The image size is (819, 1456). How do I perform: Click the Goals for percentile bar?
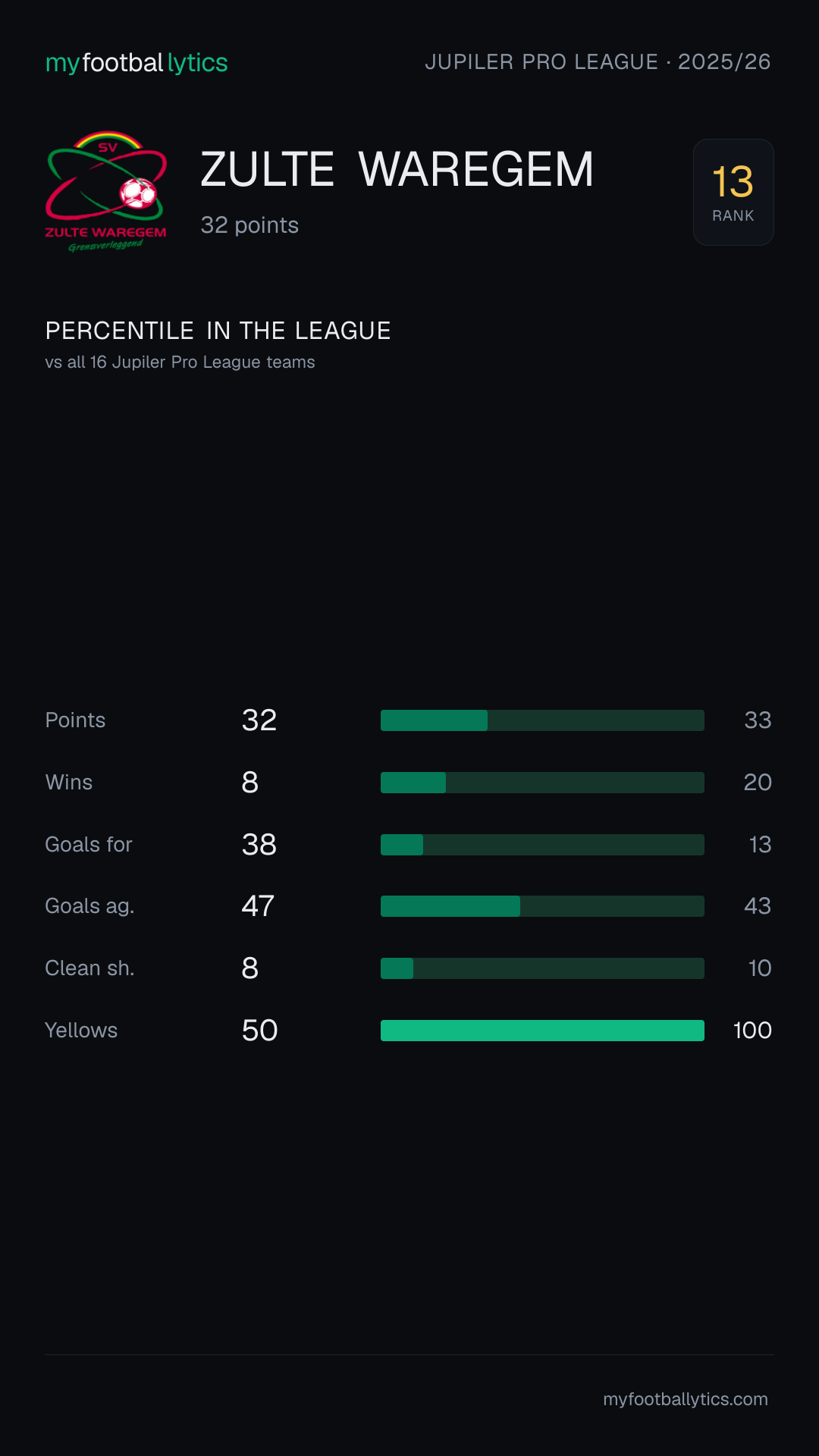click(542, 845)
